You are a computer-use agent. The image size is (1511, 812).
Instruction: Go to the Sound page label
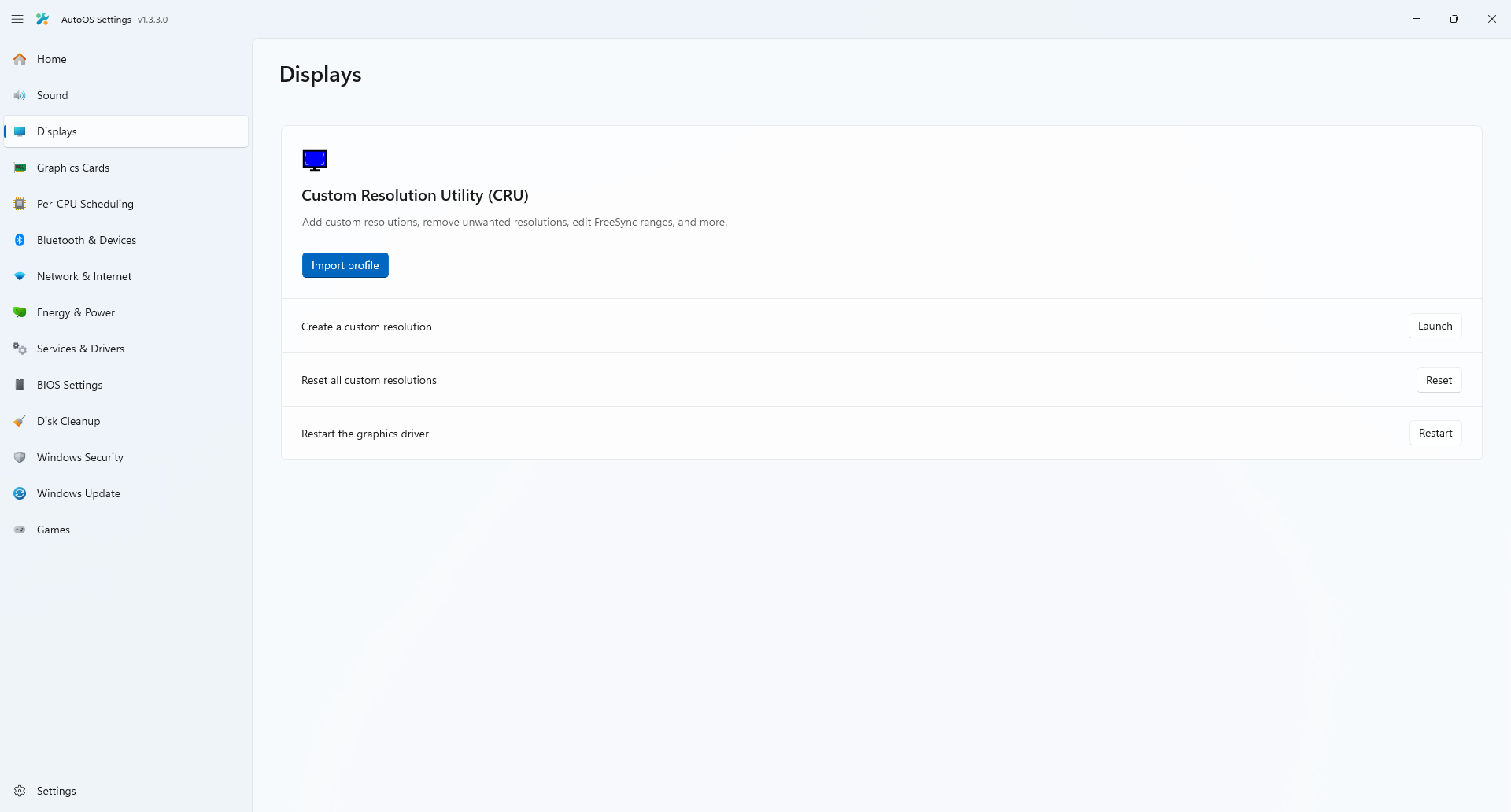[x=52, y=95]
